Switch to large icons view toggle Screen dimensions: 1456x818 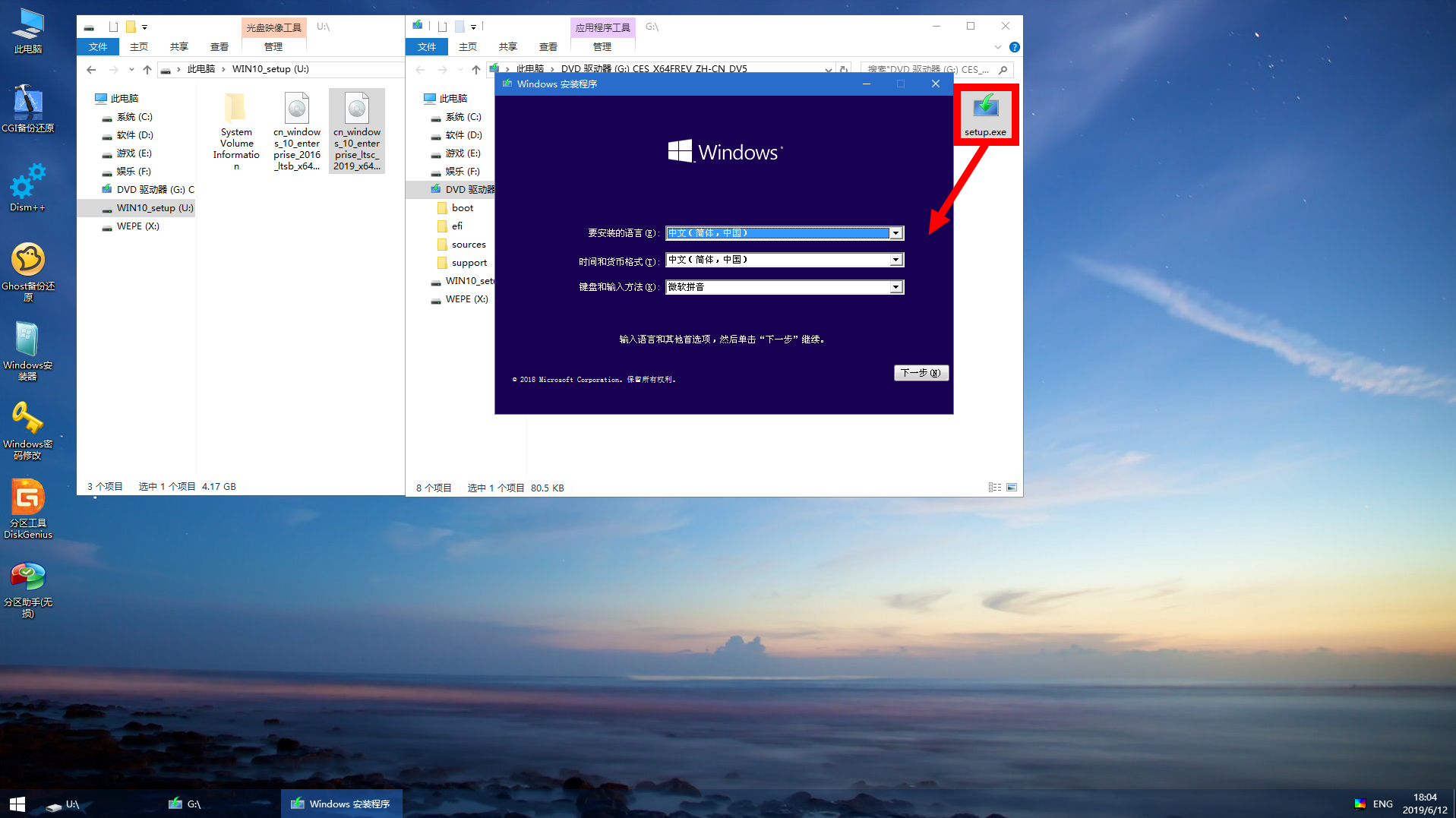click(1012, 488)
